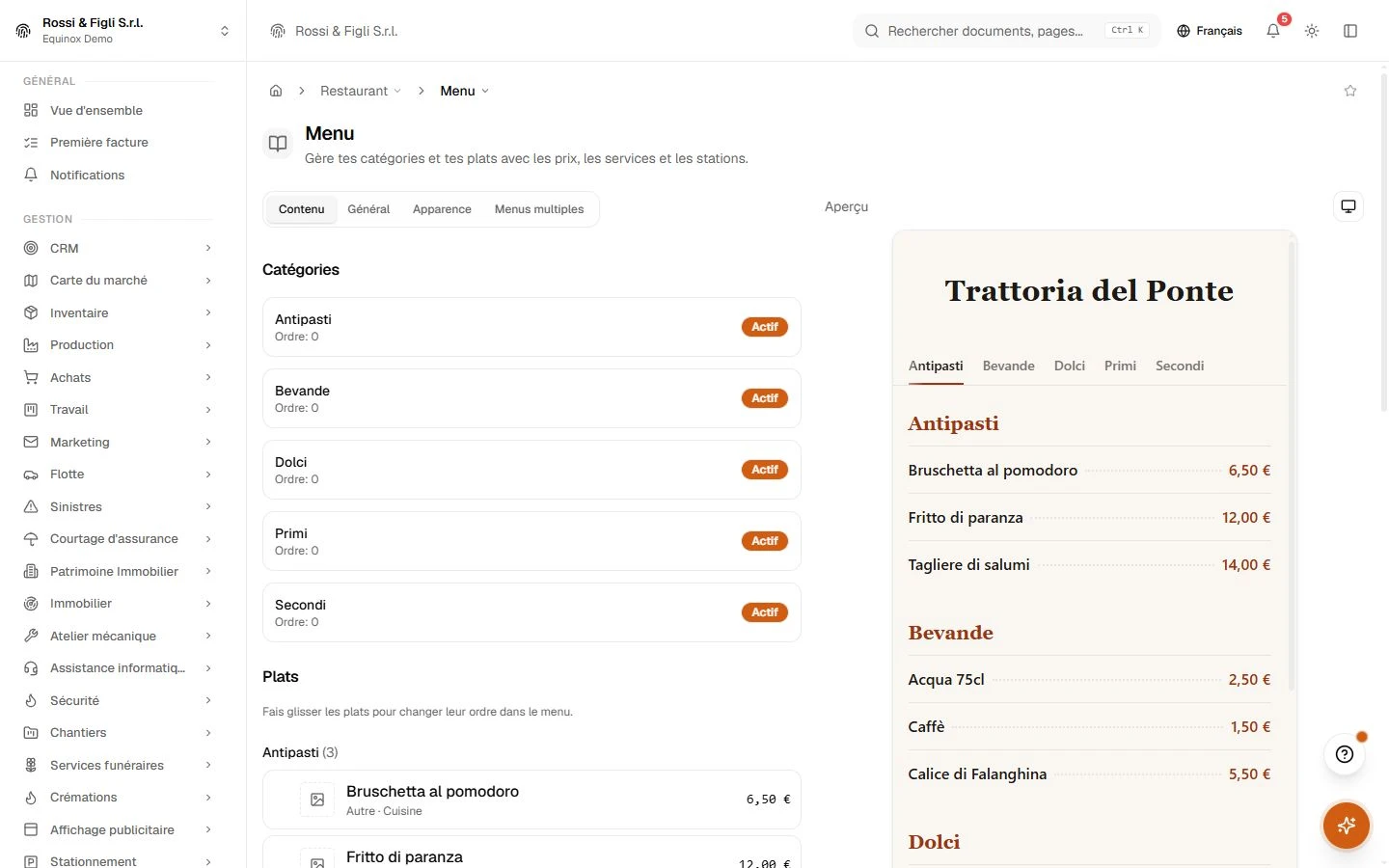Image resolution: width=1389 pixels, height=868 pixels.
Task: Expand the Menu breadcrumb dropdown
Action: coord(464,91)
